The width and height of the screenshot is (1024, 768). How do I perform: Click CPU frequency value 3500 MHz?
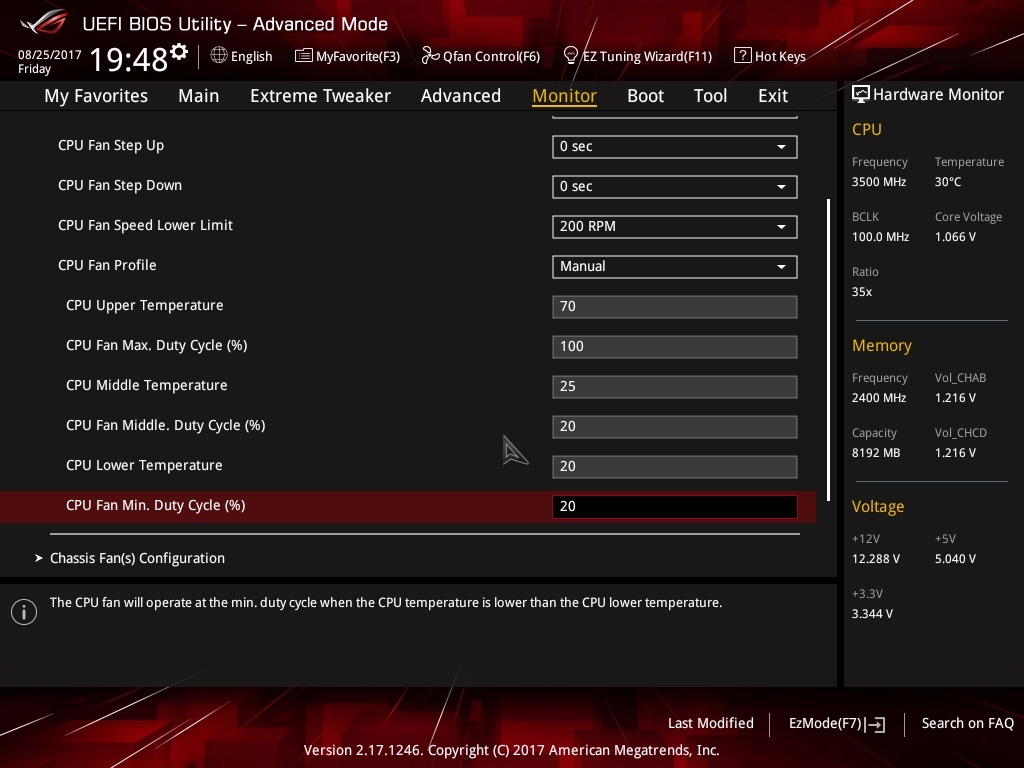pyautogui.click(x=878, y=182)
